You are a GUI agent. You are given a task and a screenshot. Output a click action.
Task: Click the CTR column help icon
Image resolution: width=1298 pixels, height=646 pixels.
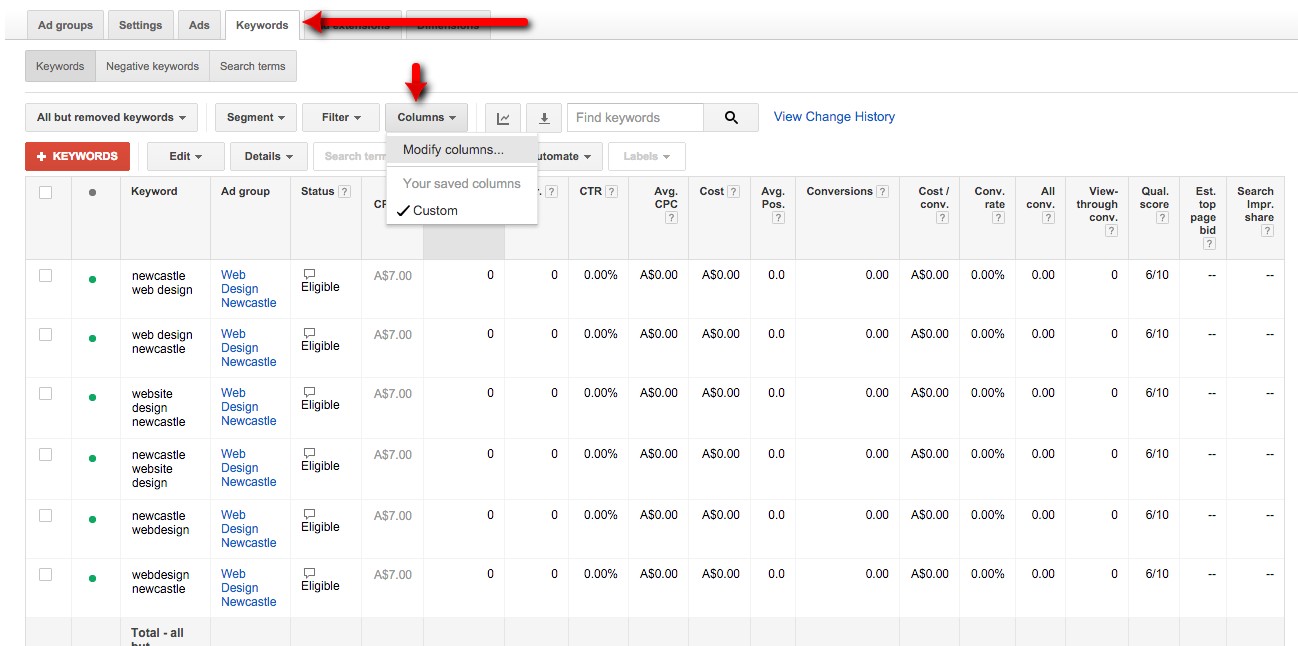pyautogui.click(x=612, y=191)
